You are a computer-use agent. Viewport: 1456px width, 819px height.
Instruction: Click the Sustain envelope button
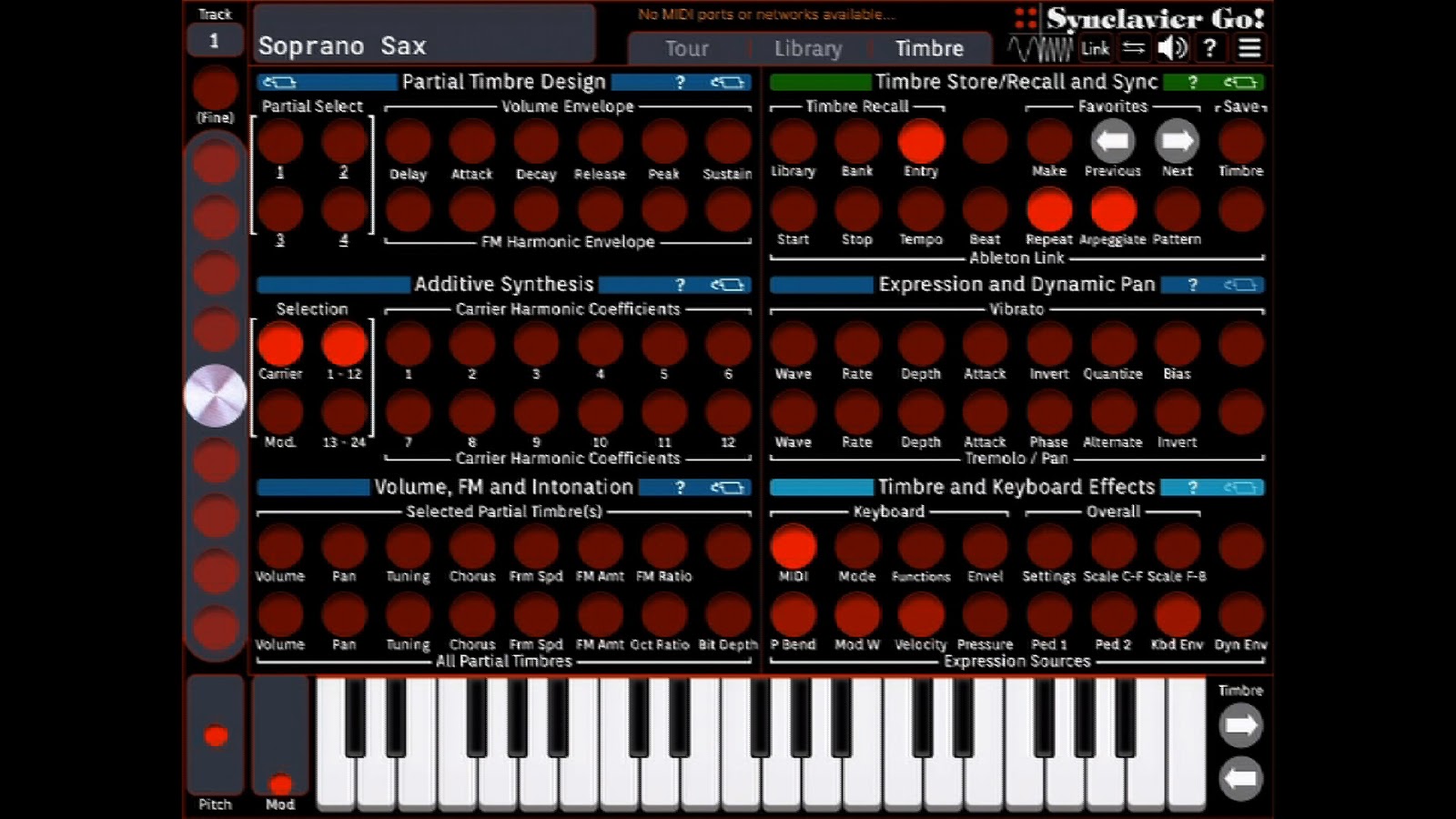pyautogui.click(x=728, y=141)
